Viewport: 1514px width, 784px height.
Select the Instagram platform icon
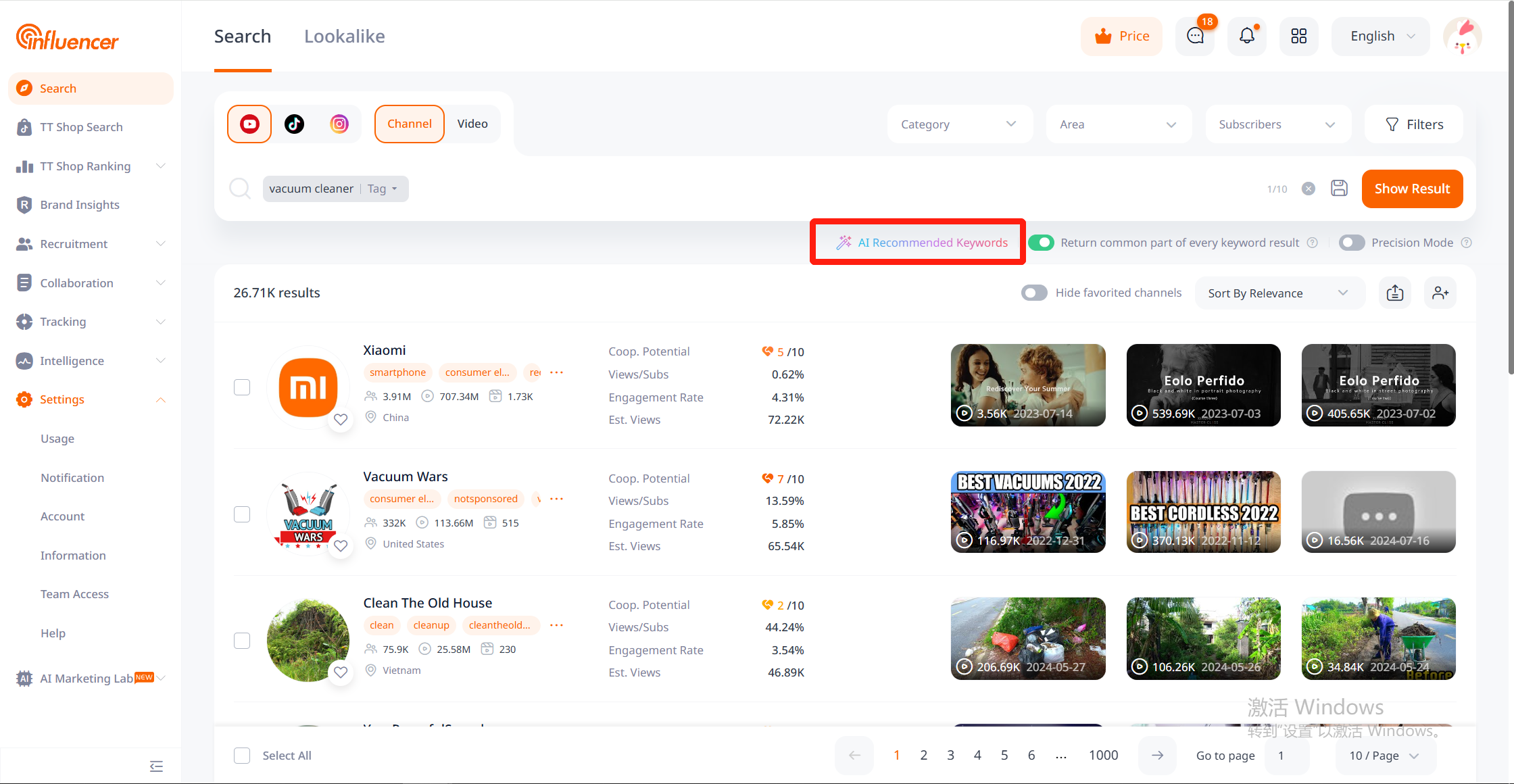pos(339,124)
